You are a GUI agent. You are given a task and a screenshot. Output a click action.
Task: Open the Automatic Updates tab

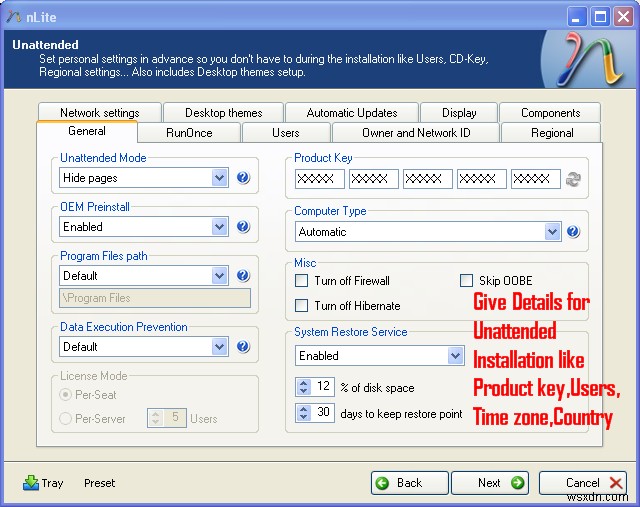click(x=352, y=112)
